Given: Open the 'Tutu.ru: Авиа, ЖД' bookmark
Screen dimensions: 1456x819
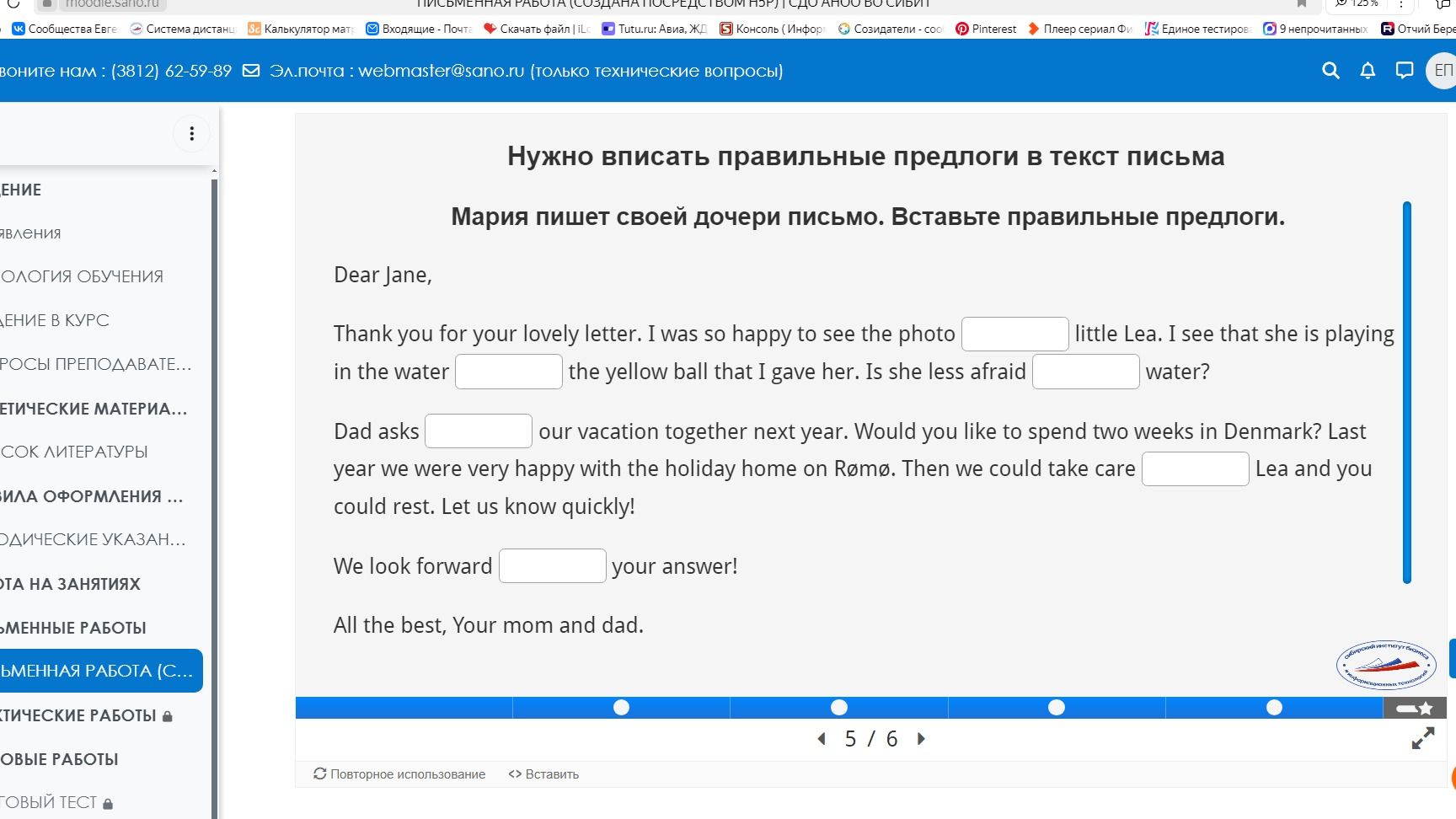Looking at the screenshot, I should coord(655,29).
